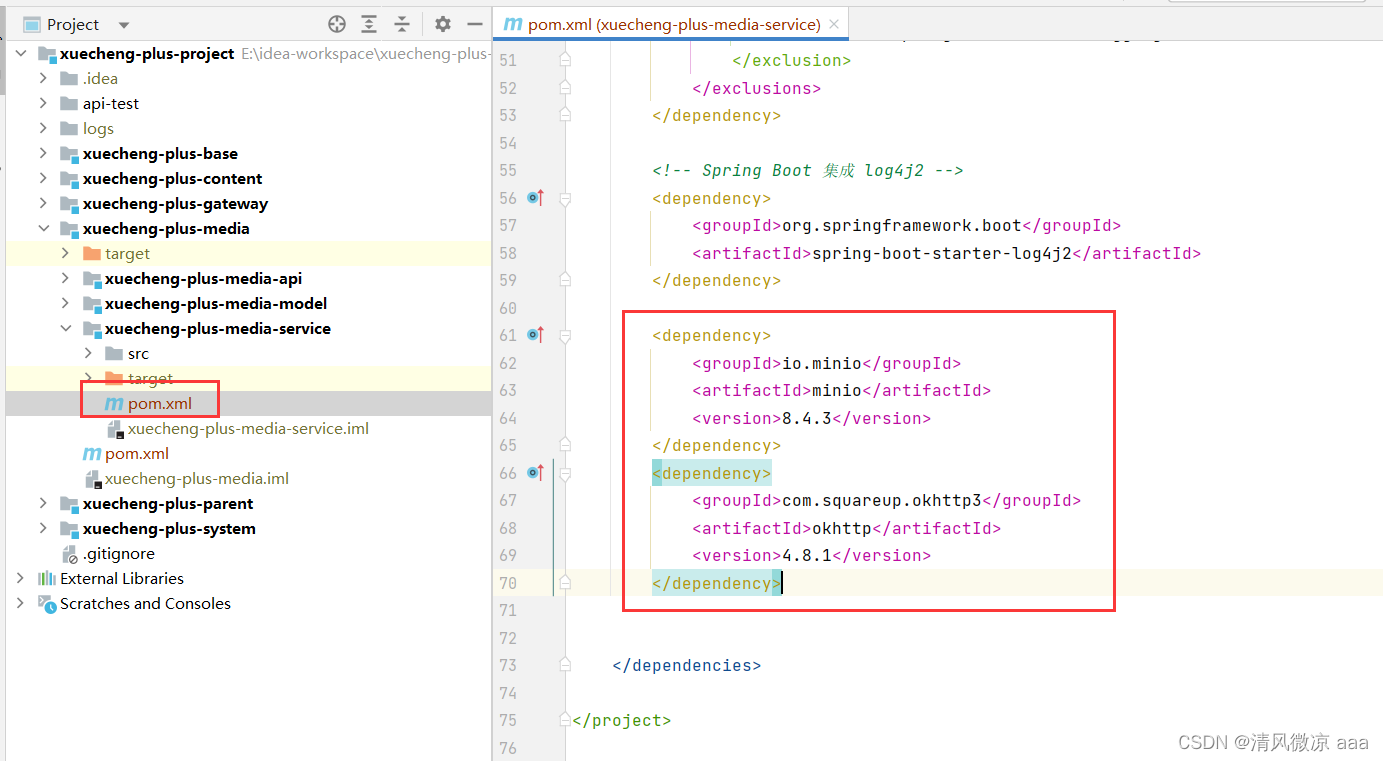Expand xuecheng-plus-media-model module
Image resolution: width=1383 pixels, height=761 pixels.
[x=66, y=303]
